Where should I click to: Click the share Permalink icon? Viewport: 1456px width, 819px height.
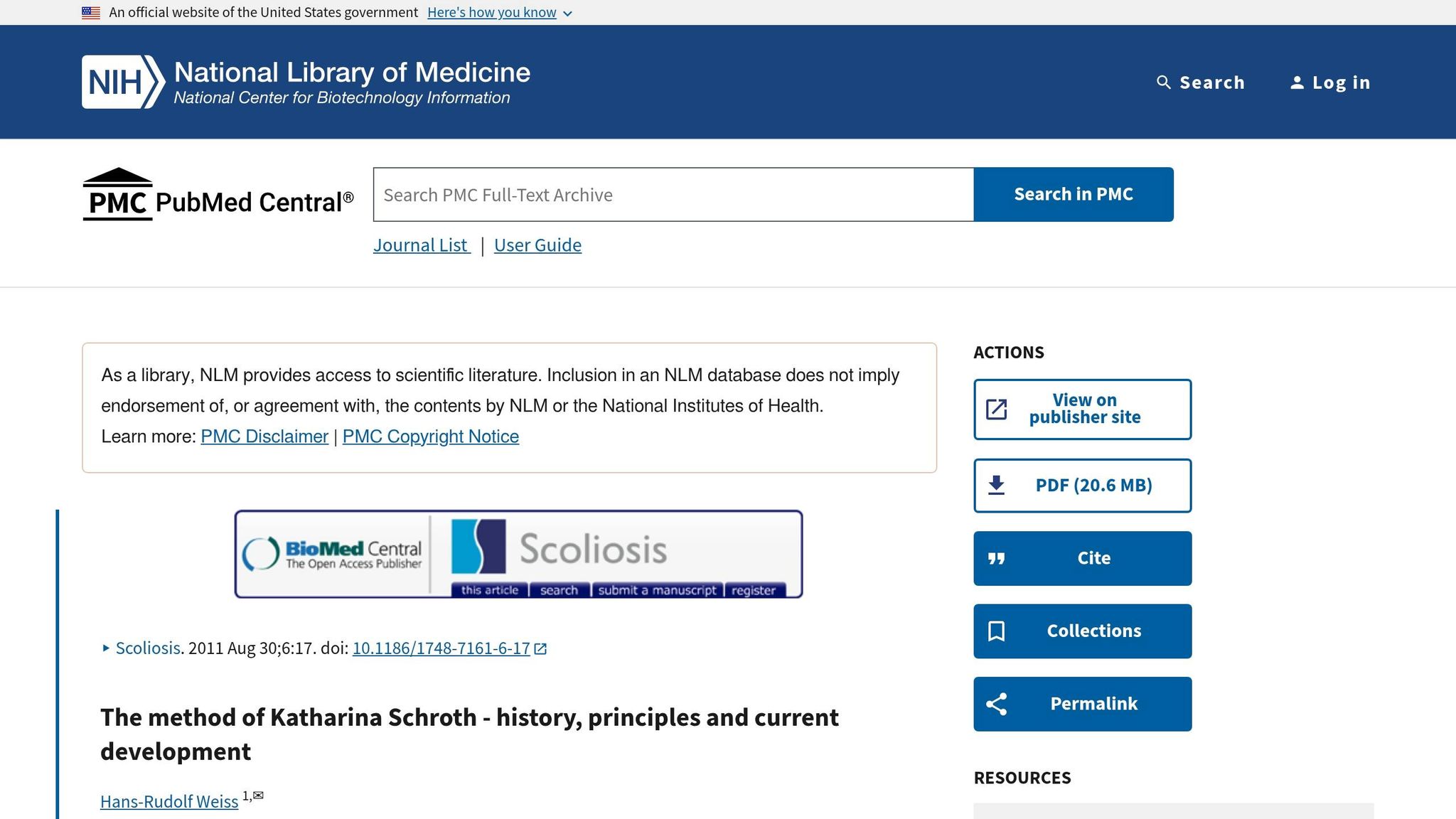click(997, 704)
